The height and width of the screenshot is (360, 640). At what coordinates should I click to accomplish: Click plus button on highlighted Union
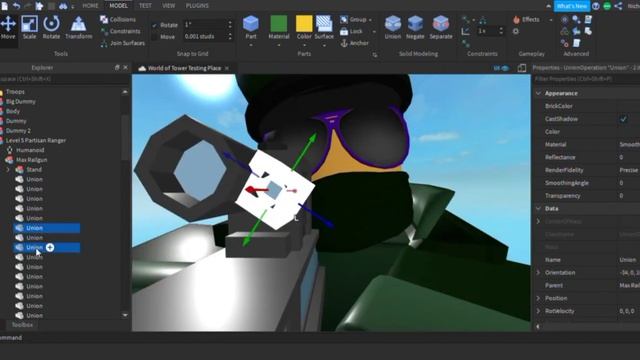pyautogui.click(x=50, y=247)
